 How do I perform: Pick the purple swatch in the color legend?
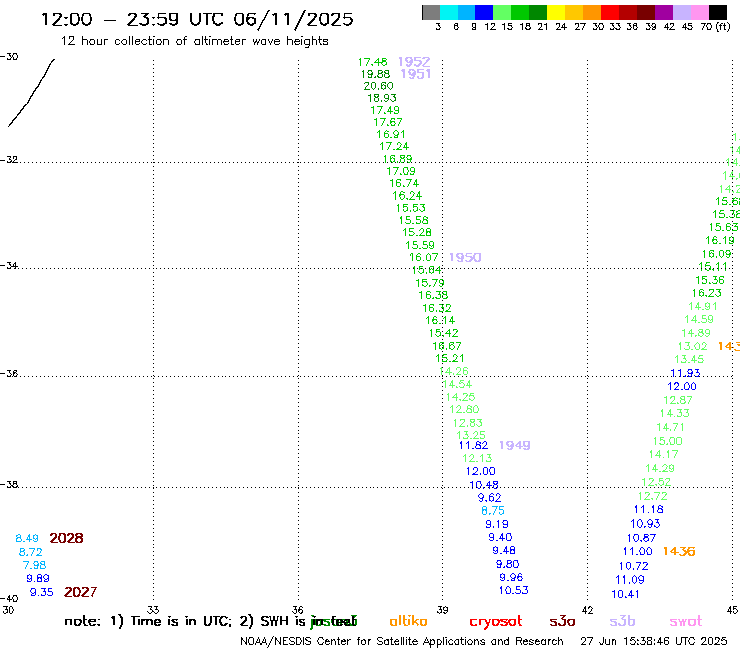[664, 12]
